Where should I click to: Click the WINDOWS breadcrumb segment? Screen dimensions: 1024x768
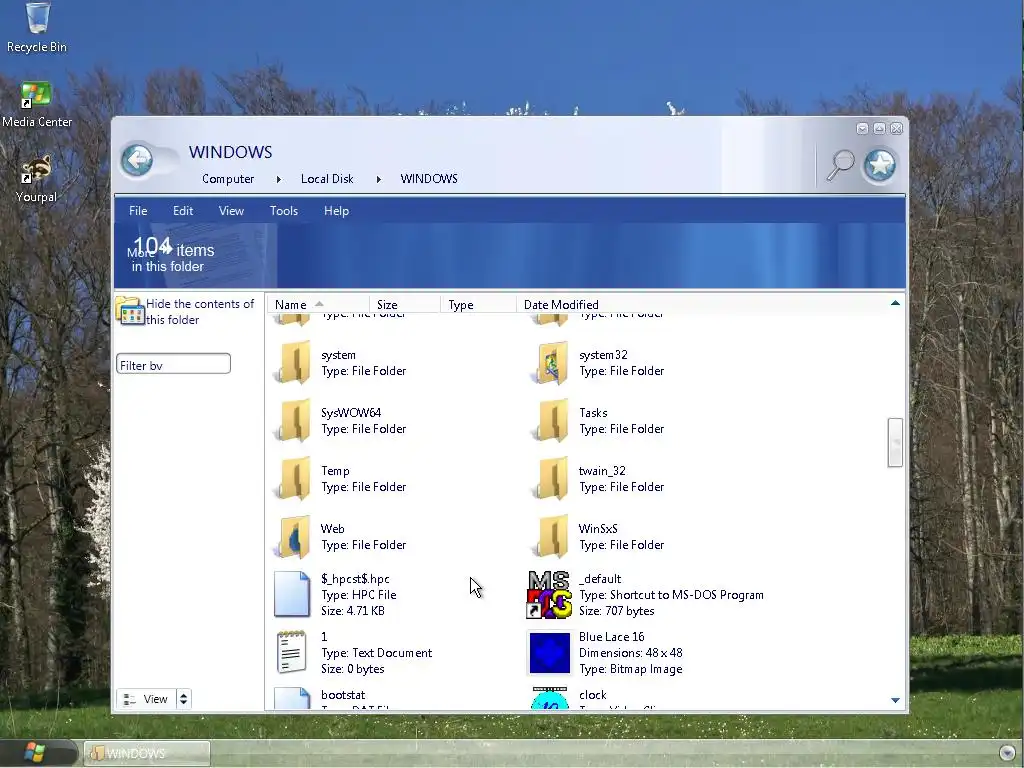pyautogui.click(x=429, y=179)
